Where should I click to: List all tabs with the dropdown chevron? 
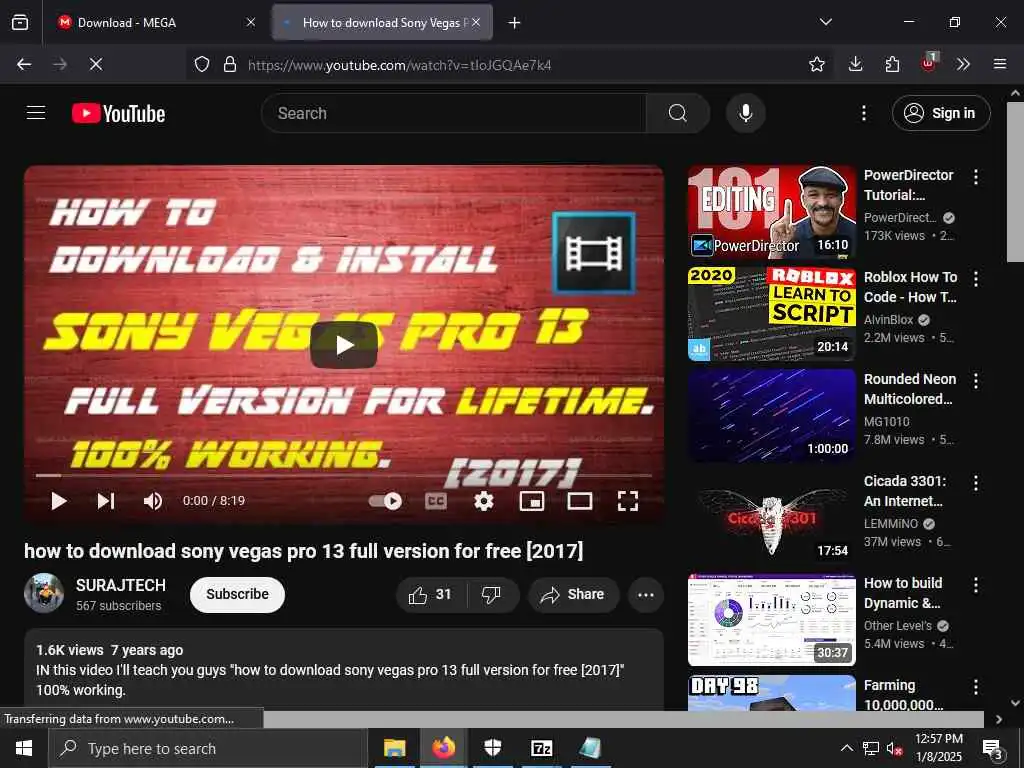(825, 22)
